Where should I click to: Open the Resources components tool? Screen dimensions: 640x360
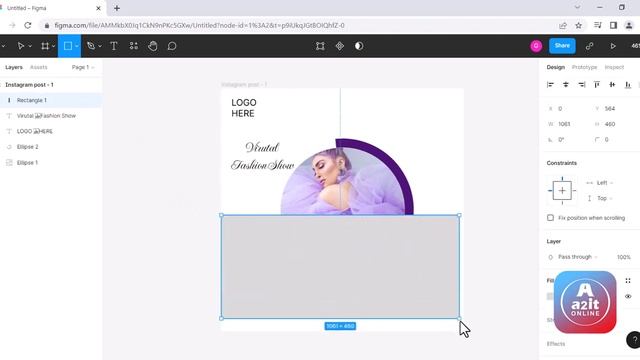click(x=133, y=46)
